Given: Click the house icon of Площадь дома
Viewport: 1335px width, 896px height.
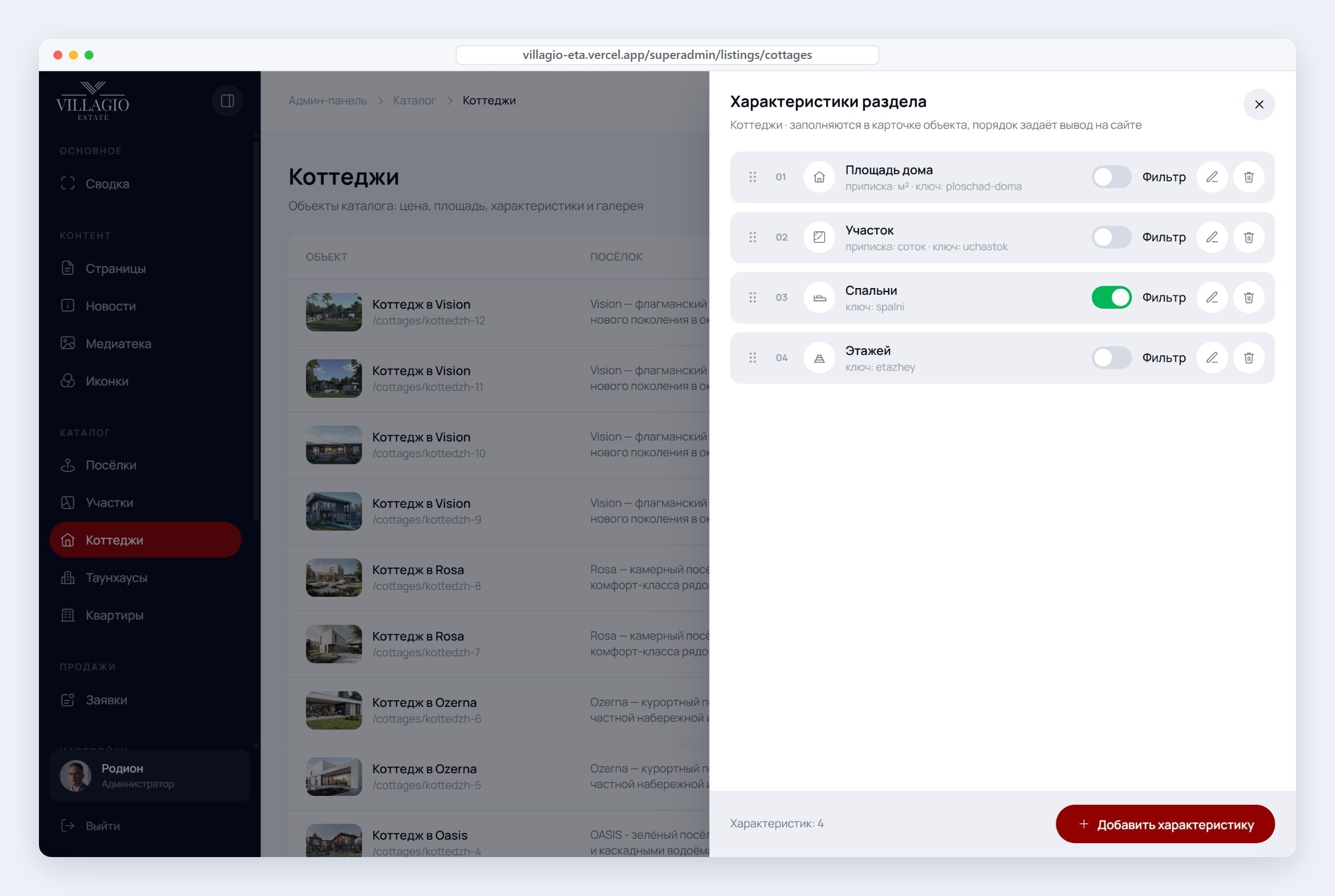Looking at the screenshot, I should 819,177.
